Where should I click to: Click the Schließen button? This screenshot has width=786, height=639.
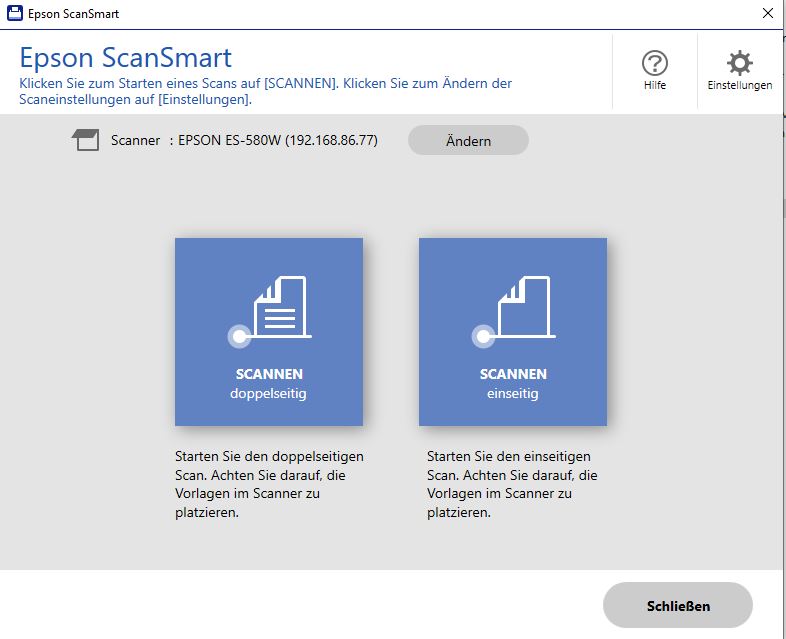coord(678,605)
